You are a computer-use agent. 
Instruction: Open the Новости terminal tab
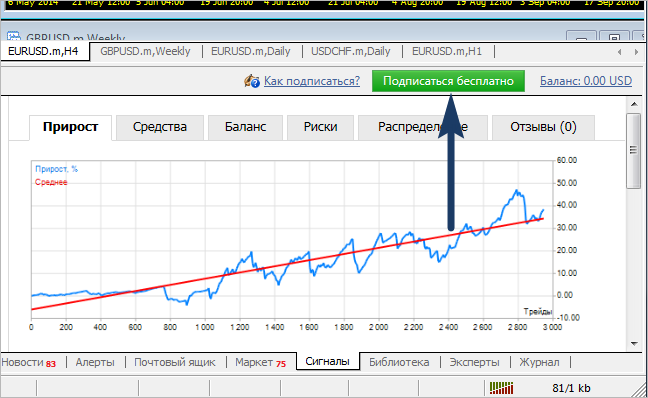point(29,362)
